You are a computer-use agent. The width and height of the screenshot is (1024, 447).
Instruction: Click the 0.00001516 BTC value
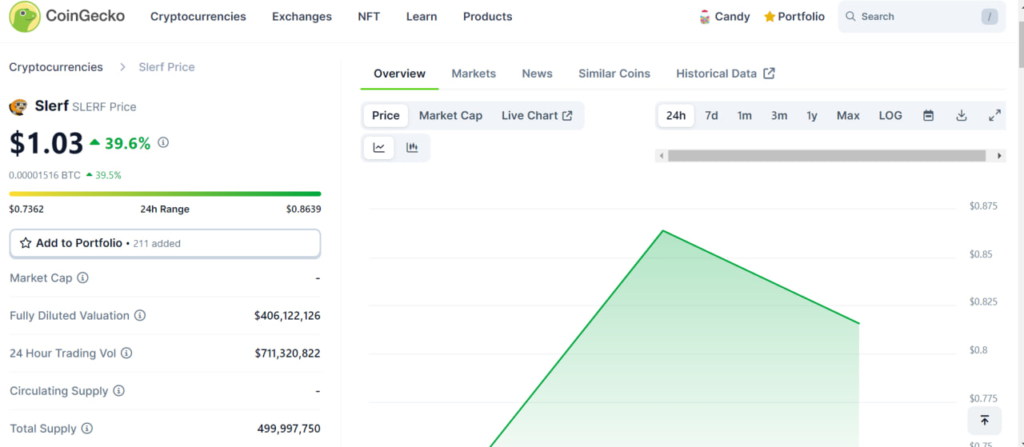pos(45,175)
